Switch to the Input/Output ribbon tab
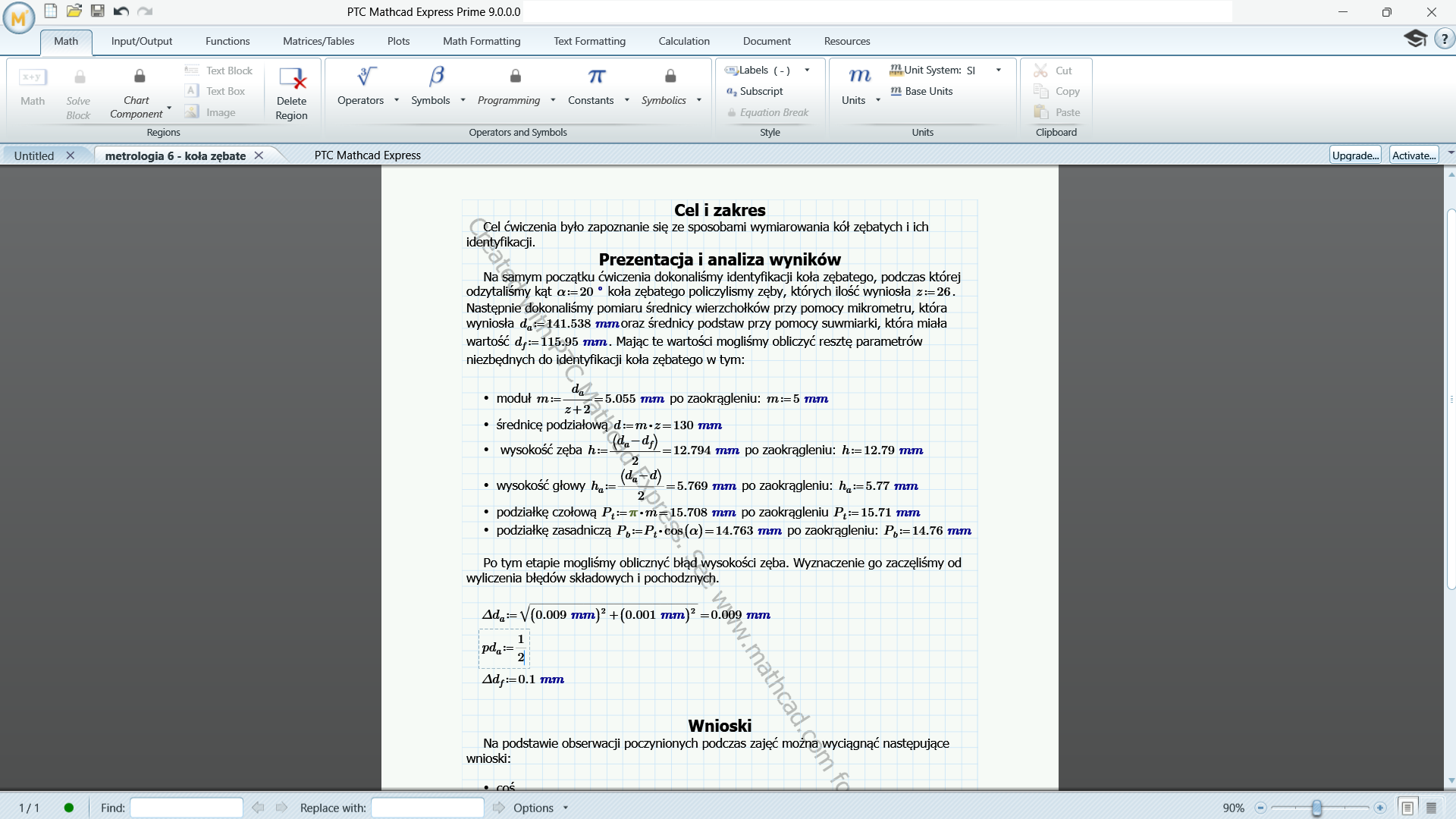The width and height of the screenshot is (1456, 819). [x=141, y=41]
